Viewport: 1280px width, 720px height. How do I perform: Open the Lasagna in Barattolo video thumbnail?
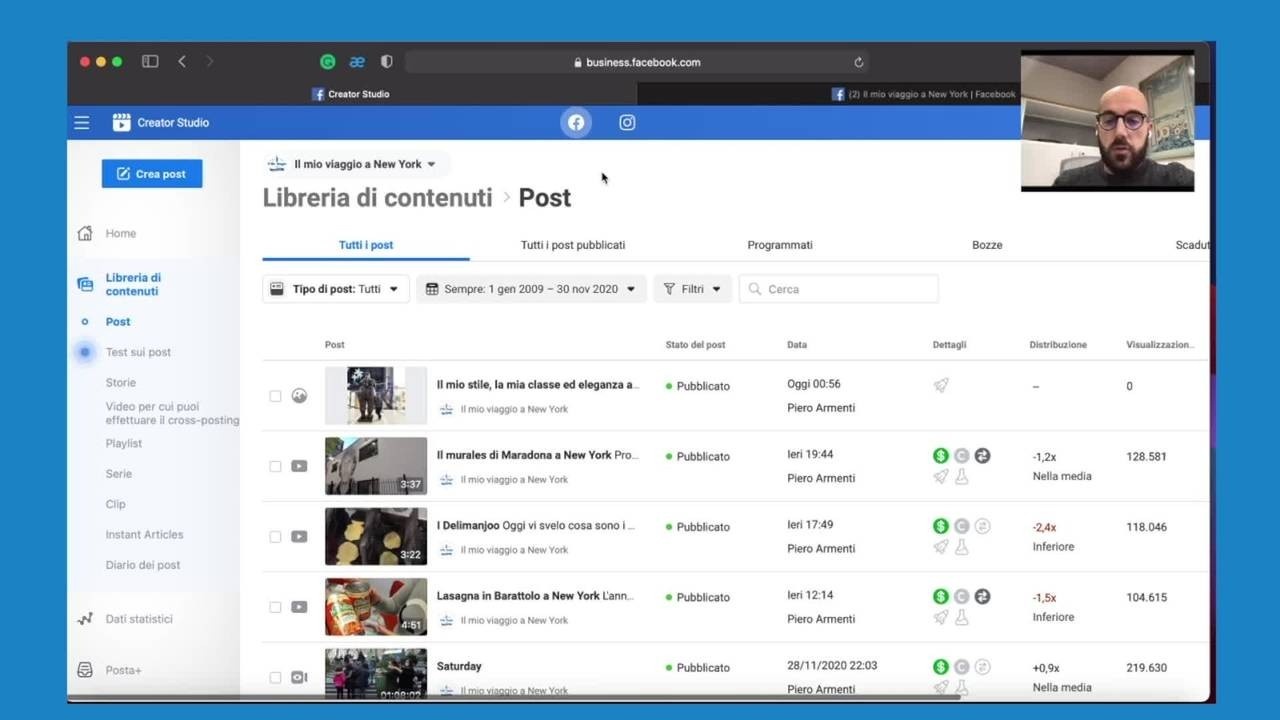(376, 607)
